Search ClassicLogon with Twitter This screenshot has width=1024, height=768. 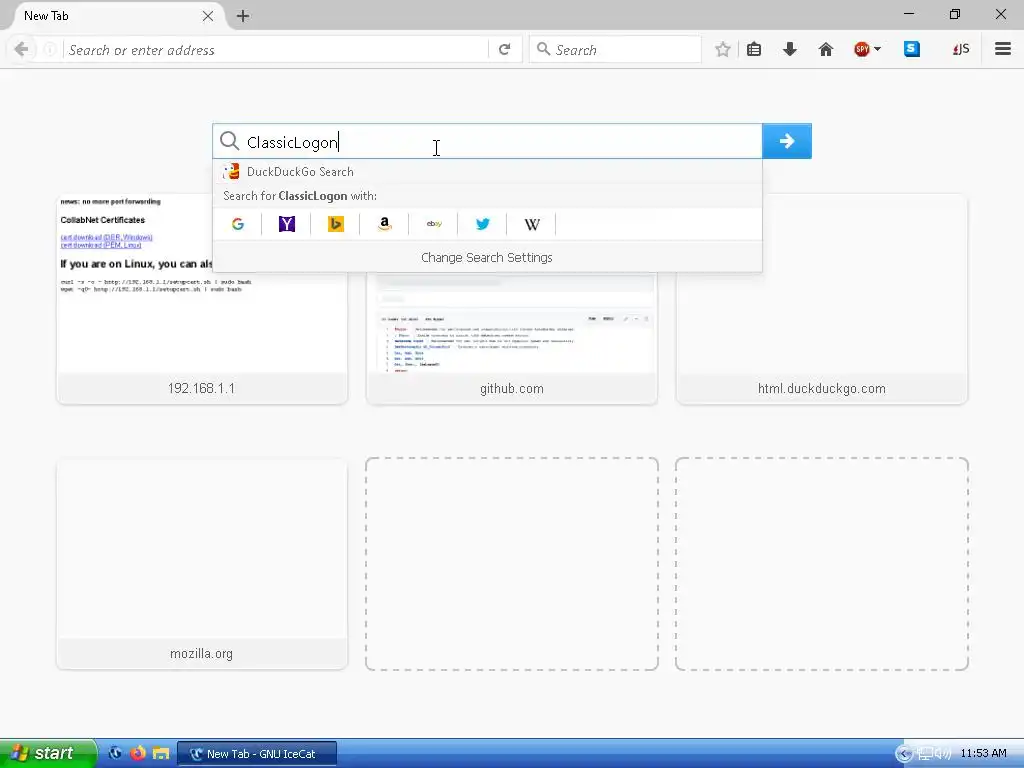(483, 224)
